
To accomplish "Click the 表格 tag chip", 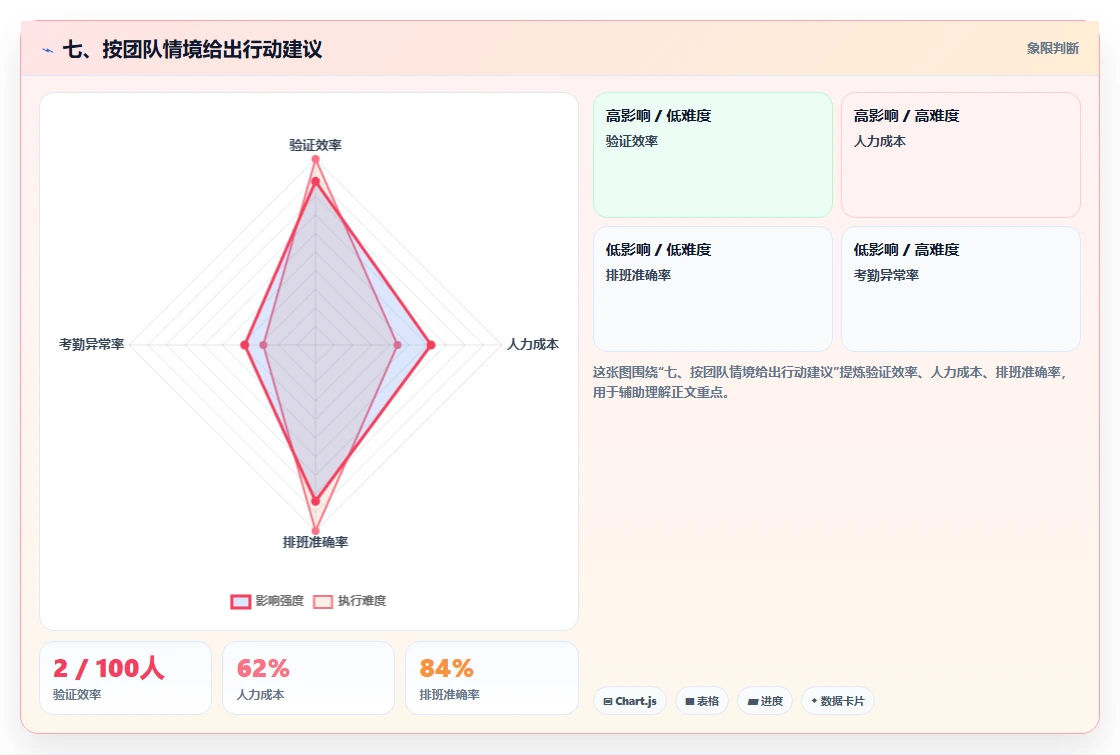I will pos(701,701).
